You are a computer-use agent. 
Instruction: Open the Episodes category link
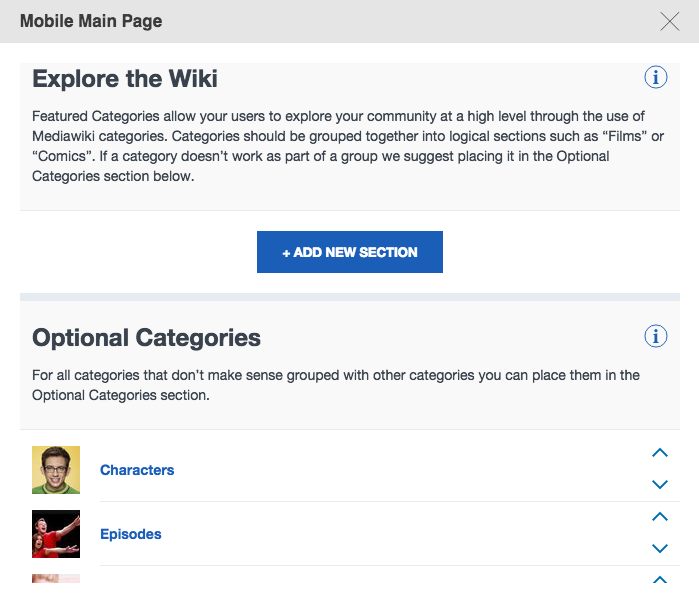pyautogui.click(x=131, y=534)
